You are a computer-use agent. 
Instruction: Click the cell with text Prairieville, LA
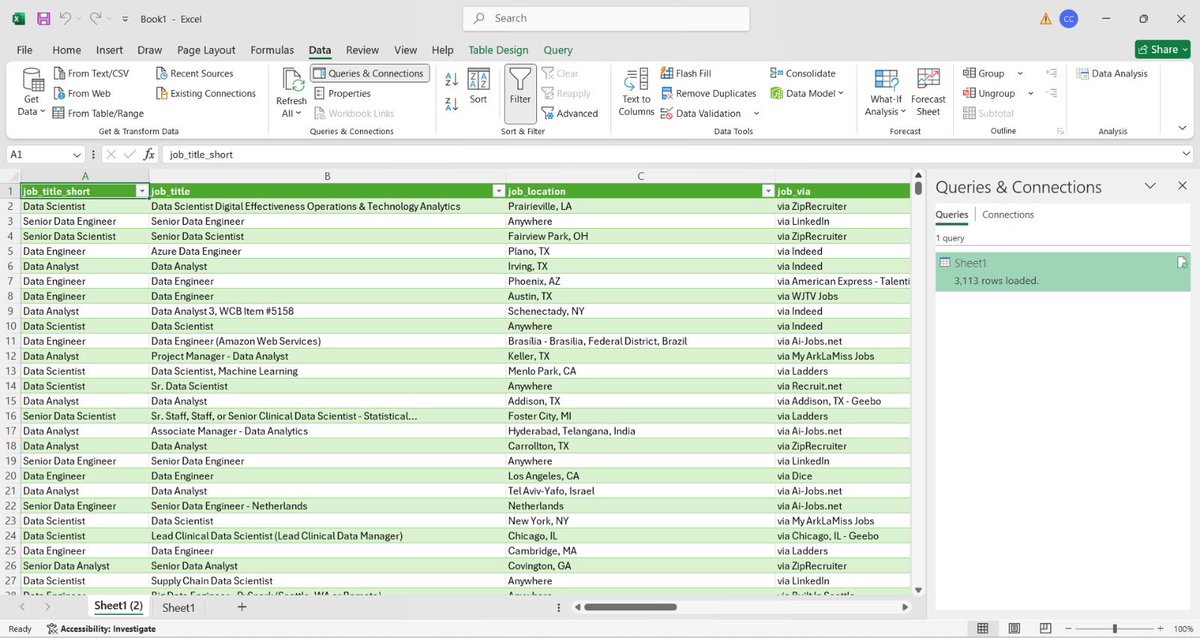coord(641,206)
